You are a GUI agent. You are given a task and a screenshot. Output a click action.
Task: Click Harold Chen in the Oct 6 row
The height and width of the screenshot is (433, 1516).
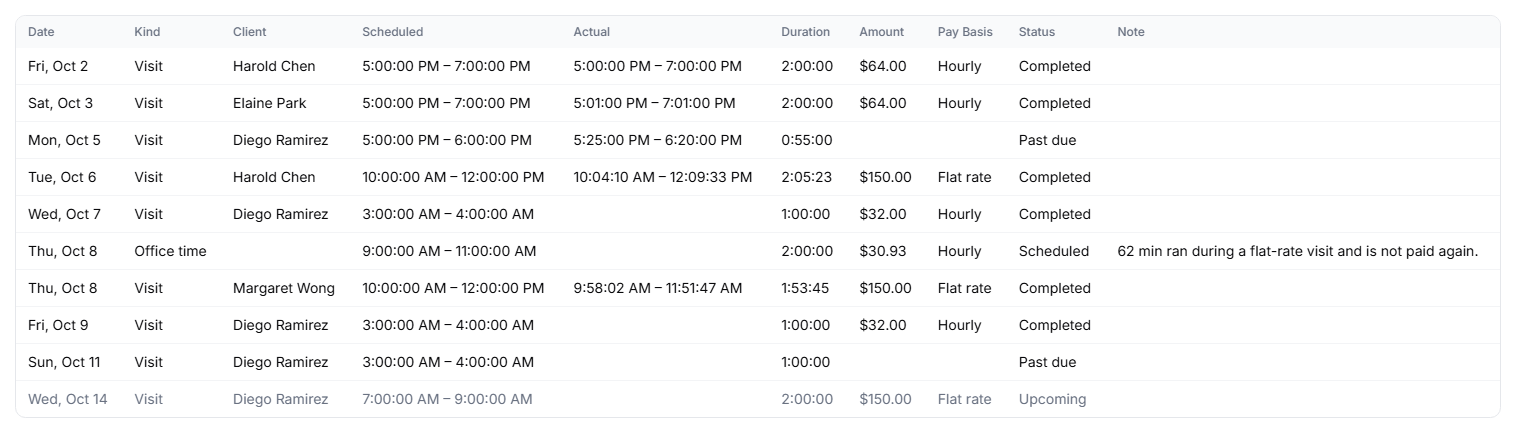tap(274, 177)
